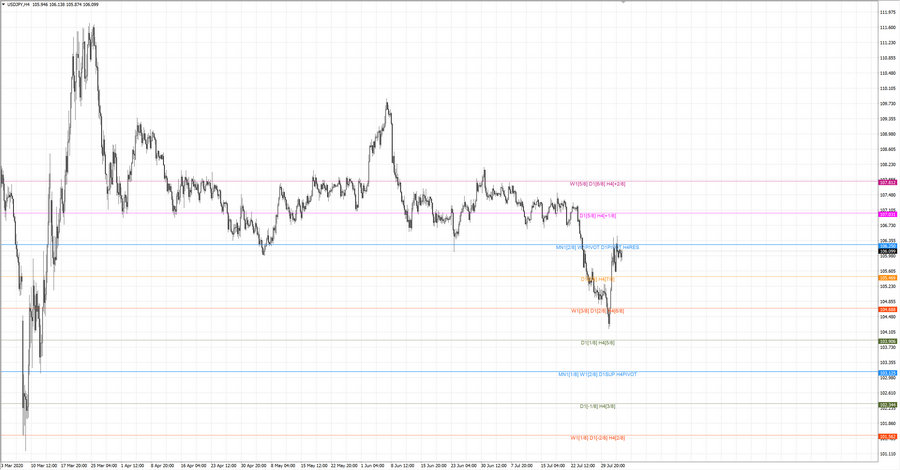
Task: Click the 102.344 dark green price tag
Action: [x=888, y=405]
